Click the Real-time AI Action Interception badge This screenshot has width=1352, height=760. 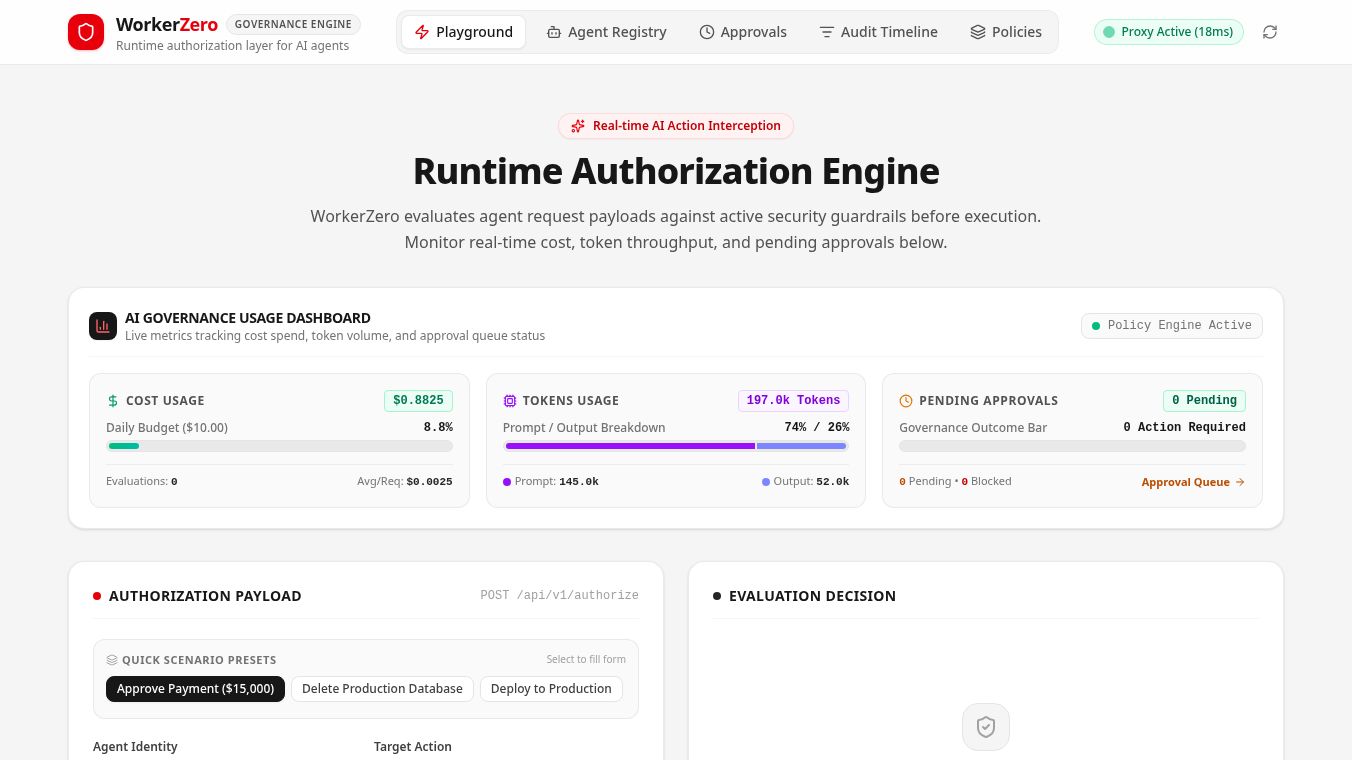point(676,126)
